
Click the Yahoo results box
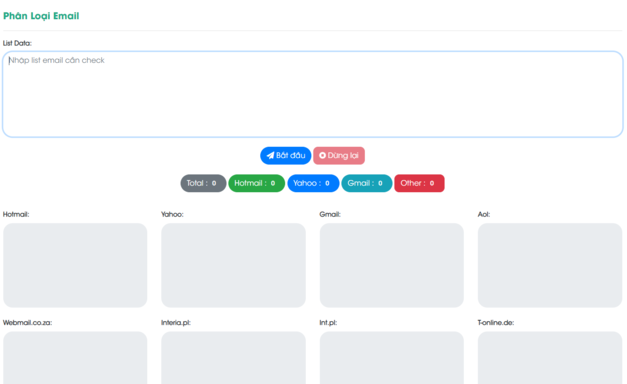click(x=234, y=265)
